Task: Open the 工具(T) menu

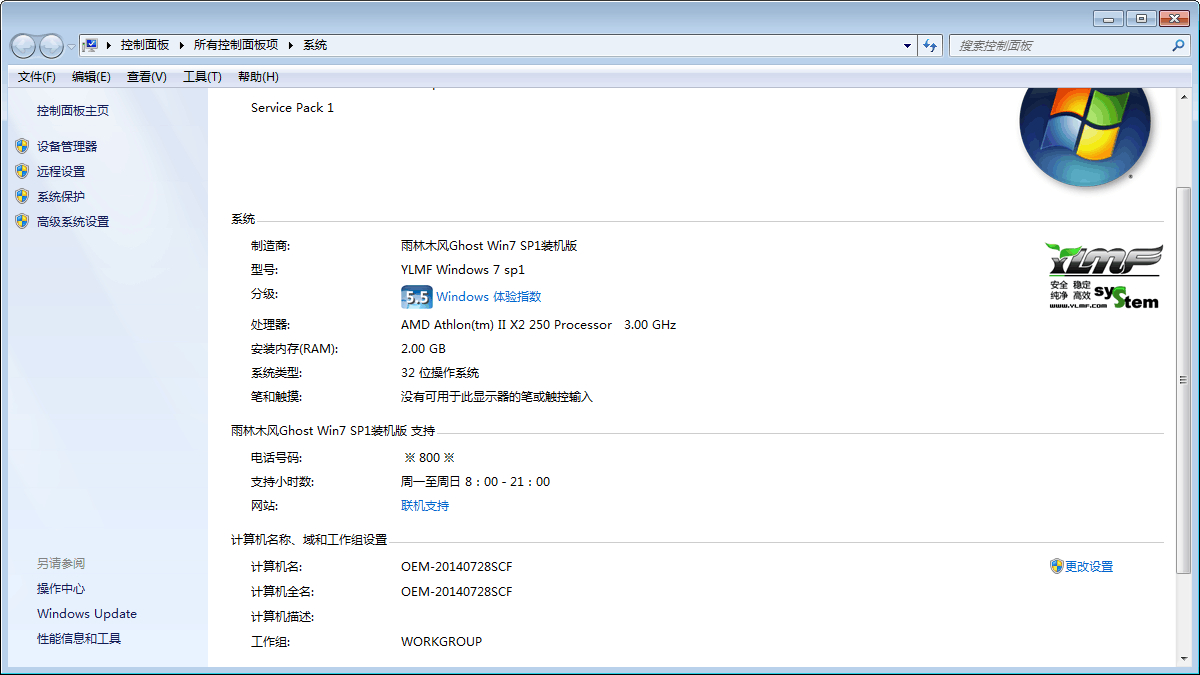Action: (202, 77)
